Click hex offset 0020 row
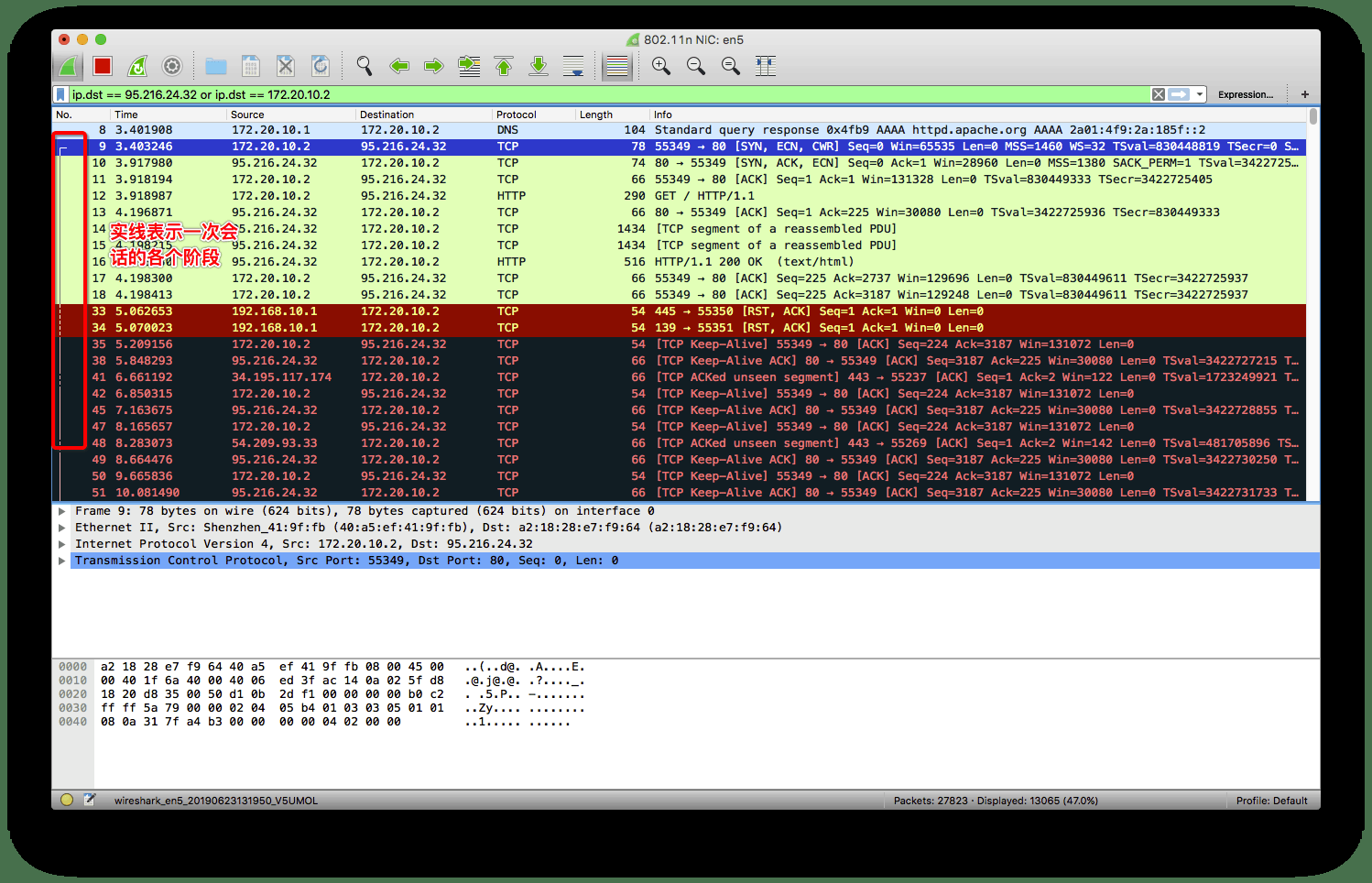The image size is (1372, 883). click(72, 694)
